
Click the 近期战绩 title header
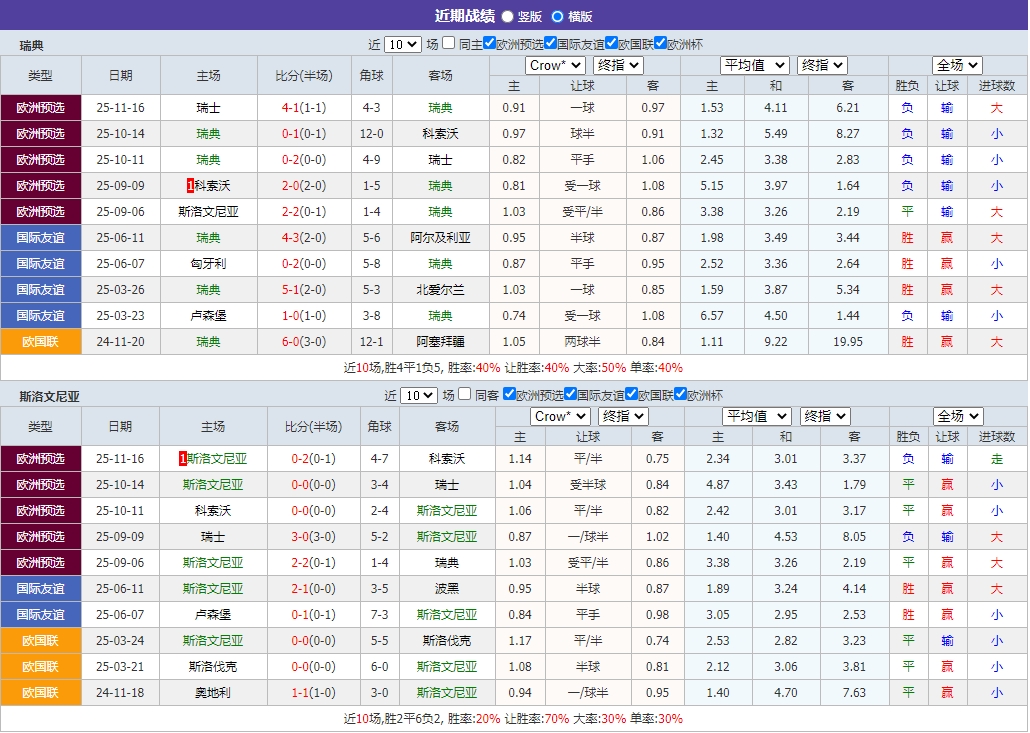tap(467, 16)
